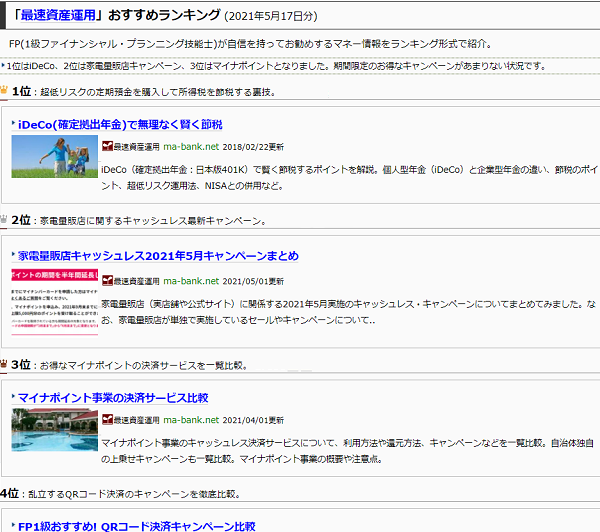Open the 最速資産運用 link in the heading
600x532 pixels.
coord(58,15)
